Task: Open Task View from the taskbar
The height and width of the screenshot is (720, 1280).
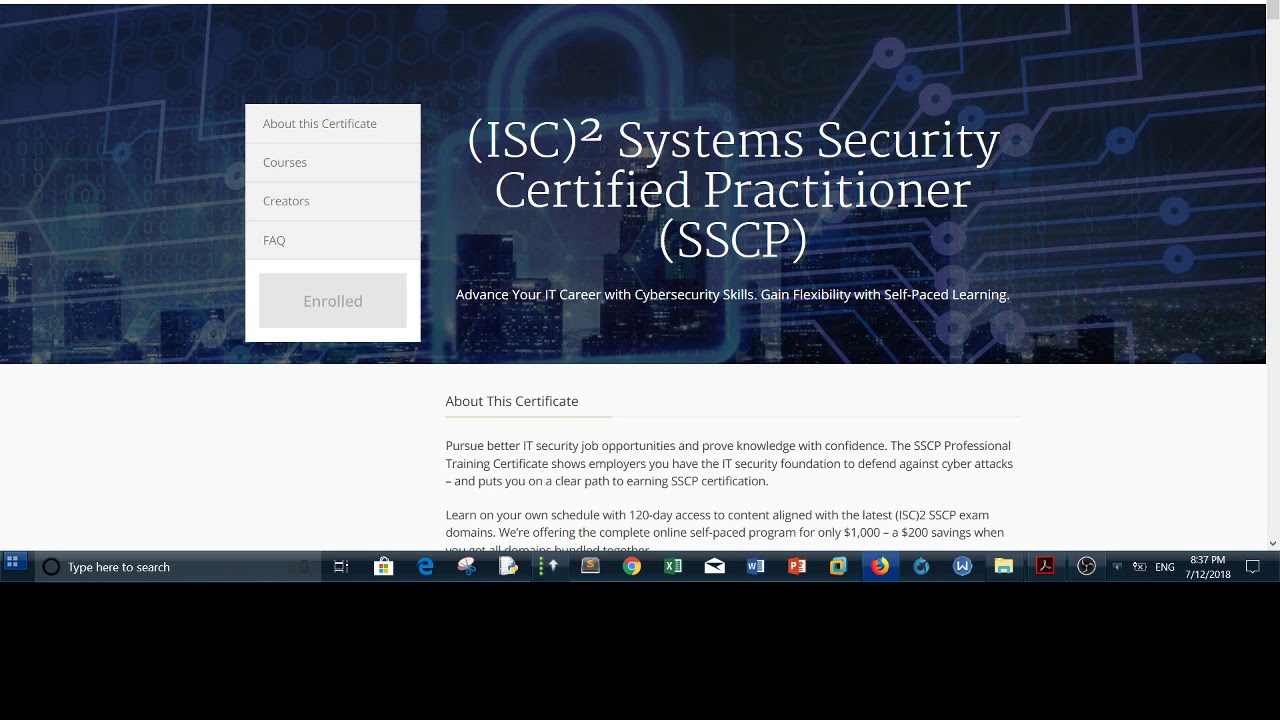Action: (x=341, y=567)
